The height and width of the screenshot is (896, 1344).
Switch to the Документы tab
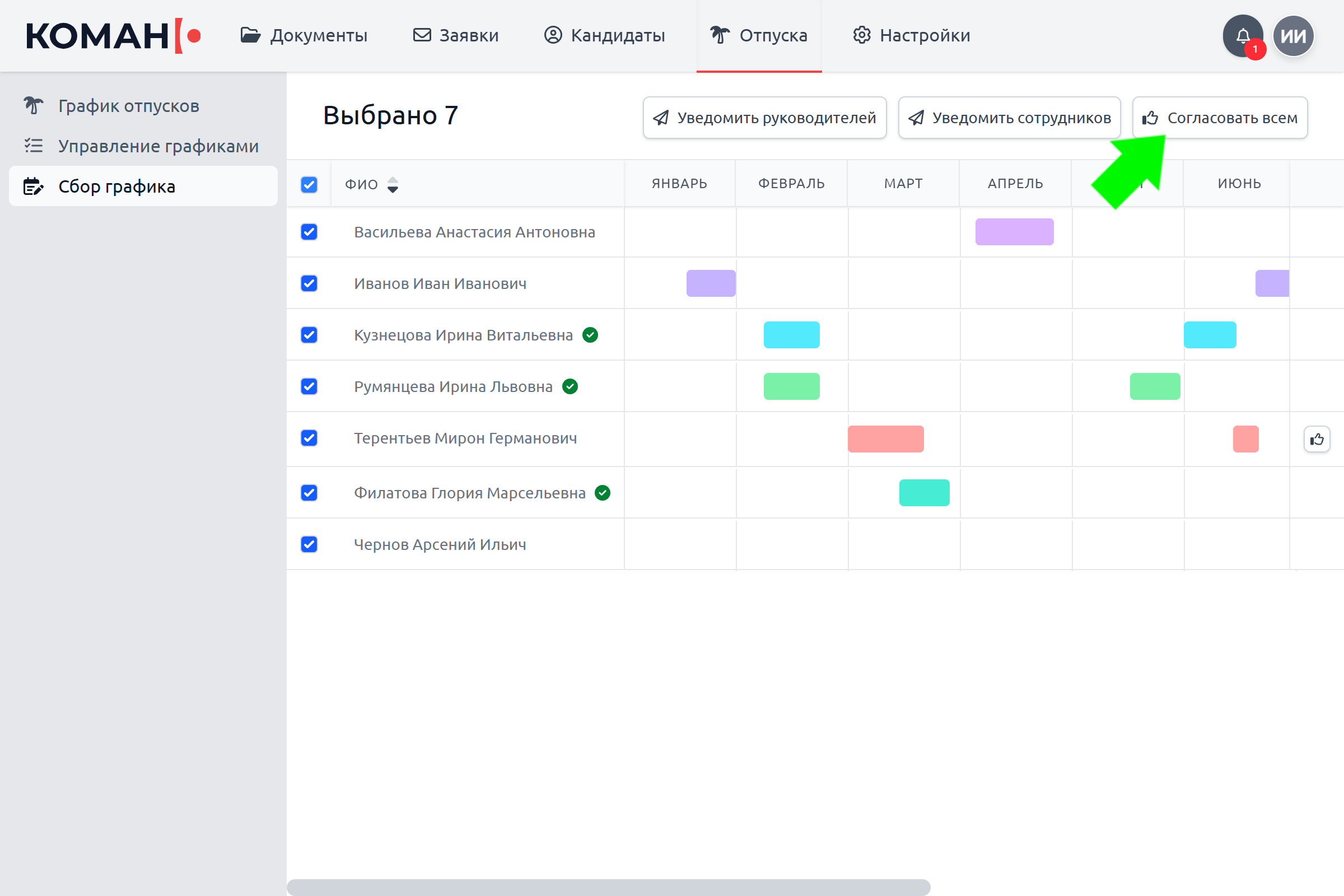[x=304, y=35]
